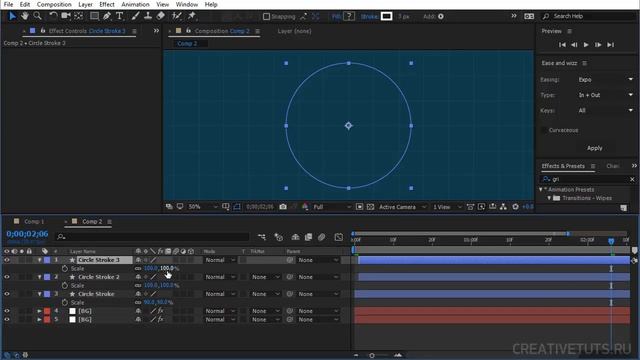Open the Composition Mini-Flowchart icon in timeline

point(262,237)
